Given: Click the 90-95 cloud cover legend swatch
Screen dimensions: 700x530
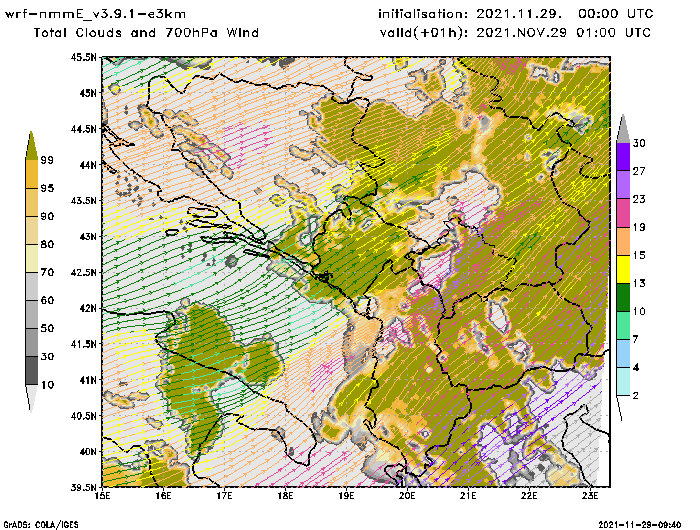Looking at the screenshot, I should click(31, 202).
